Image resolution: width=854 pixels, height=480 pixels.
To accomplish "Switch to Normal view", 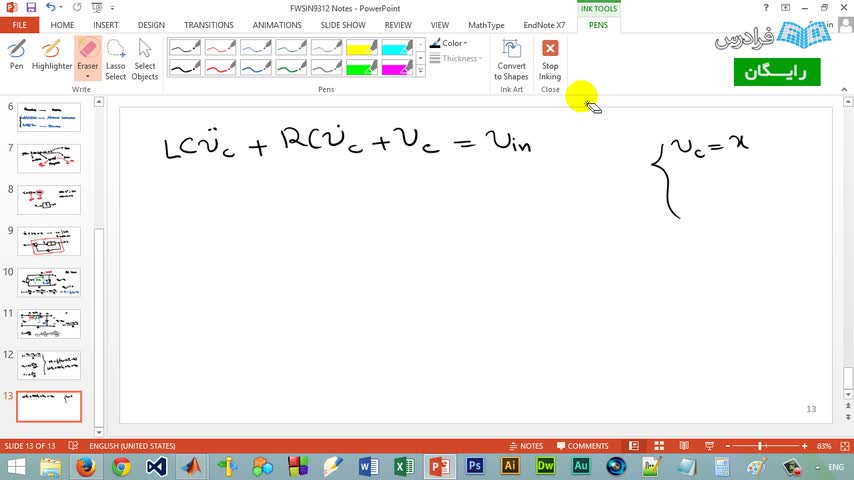I will click(634, 446).
